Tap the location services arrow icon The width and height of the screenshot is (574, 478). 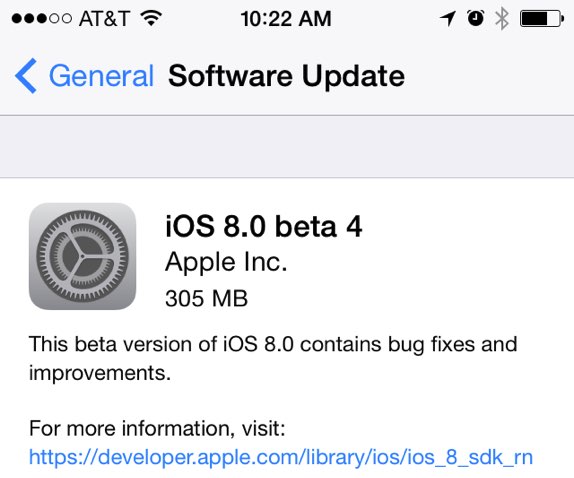[448, 18]
